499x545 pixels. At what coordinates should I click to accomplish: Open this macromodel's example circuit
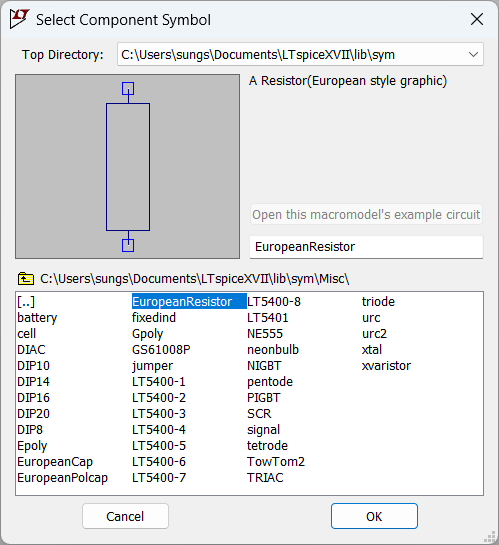(x=366, y=214)
